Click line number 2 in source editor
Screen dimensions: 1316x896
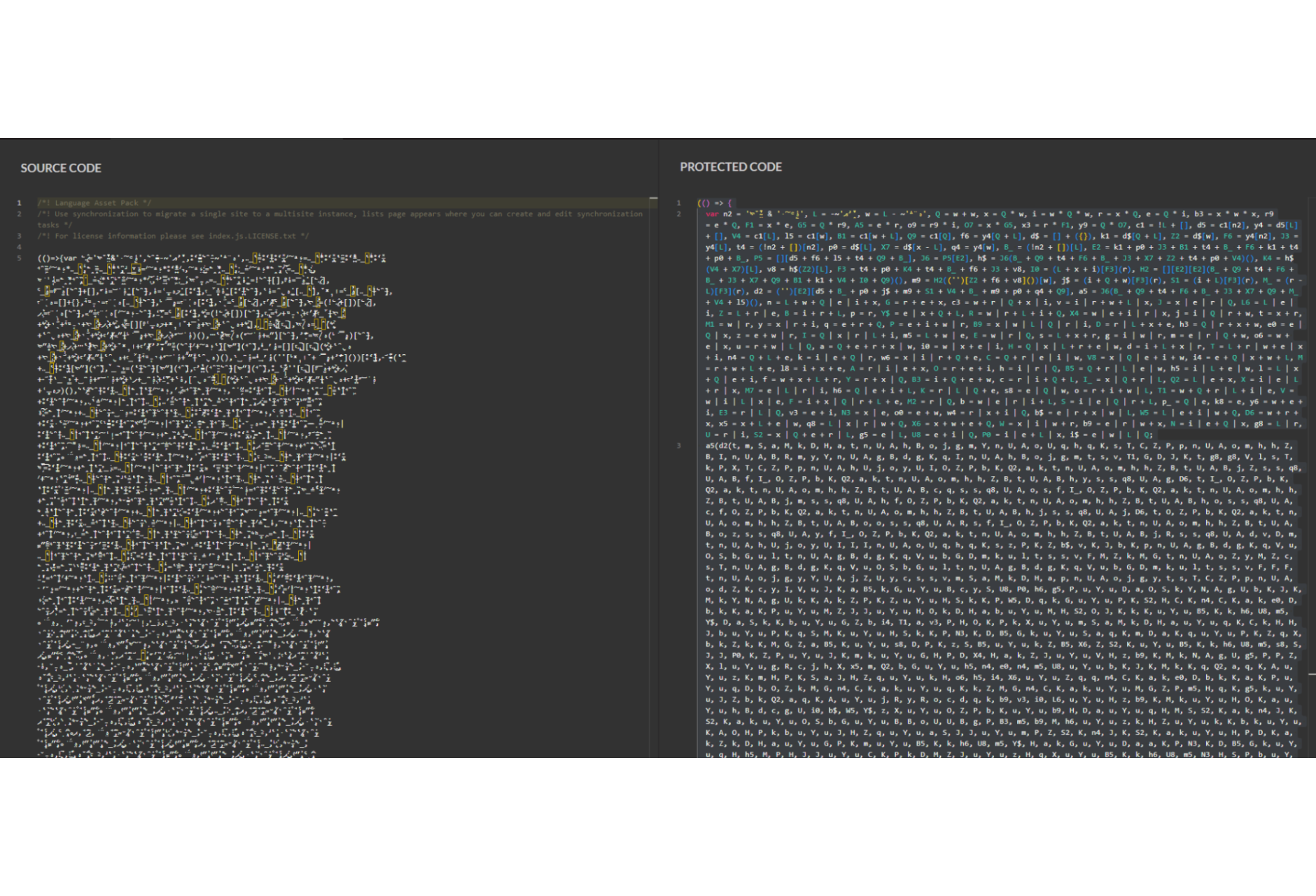[x=20, y=214]
